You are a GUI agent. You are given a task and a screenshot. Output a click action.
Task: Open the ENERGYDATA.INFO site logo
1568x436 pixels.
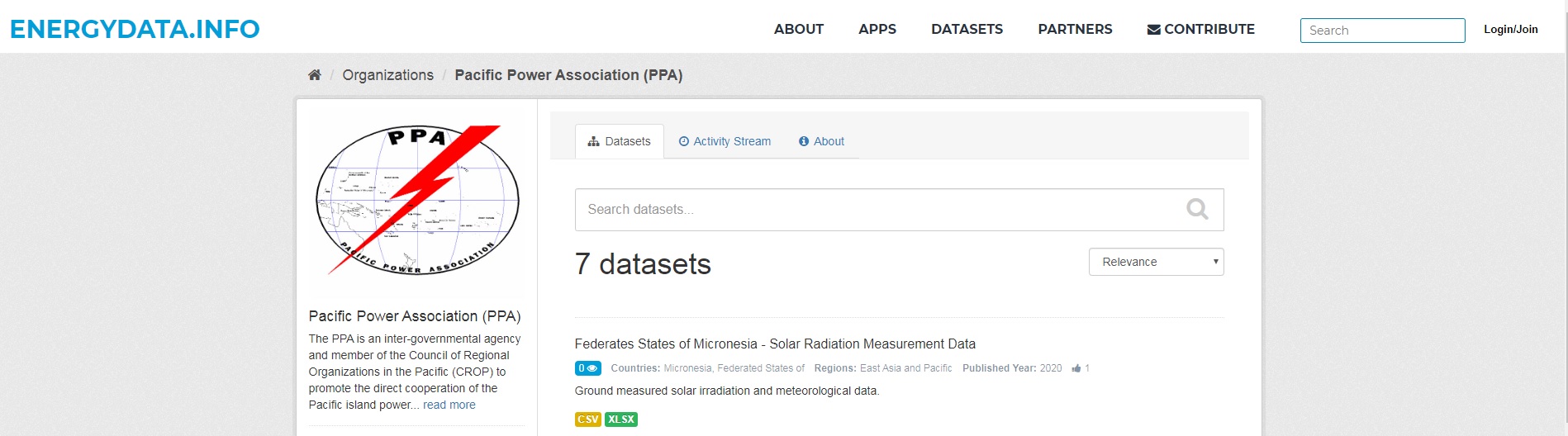[135, 29]
